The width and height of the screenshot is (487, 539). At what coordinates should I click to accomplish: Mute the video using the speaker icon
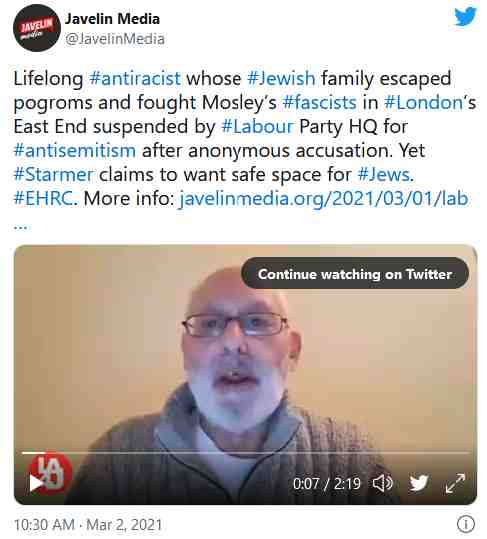click(383, 483)
